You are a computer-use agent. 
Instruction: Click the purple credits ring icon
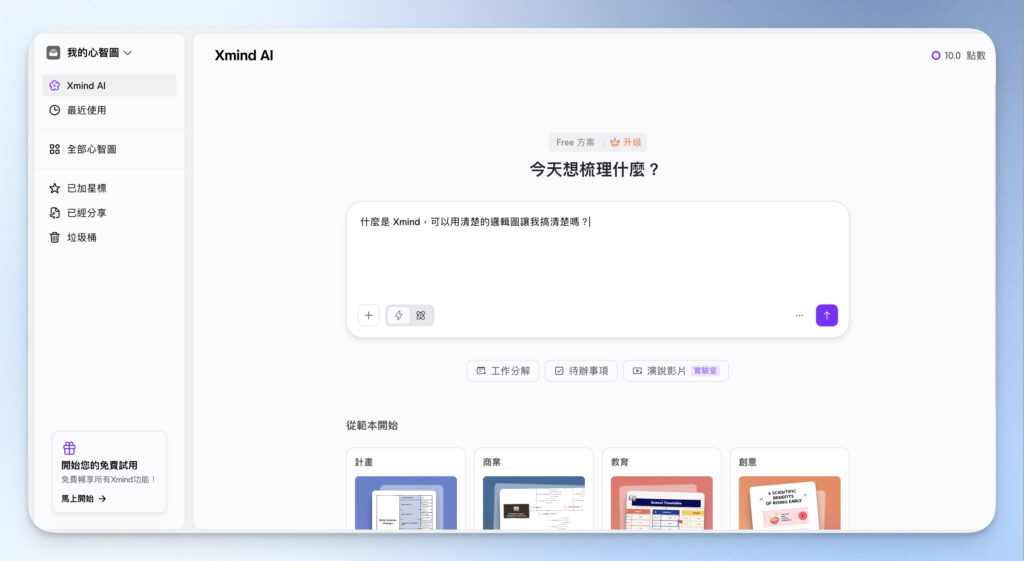(x=936, y=56)
